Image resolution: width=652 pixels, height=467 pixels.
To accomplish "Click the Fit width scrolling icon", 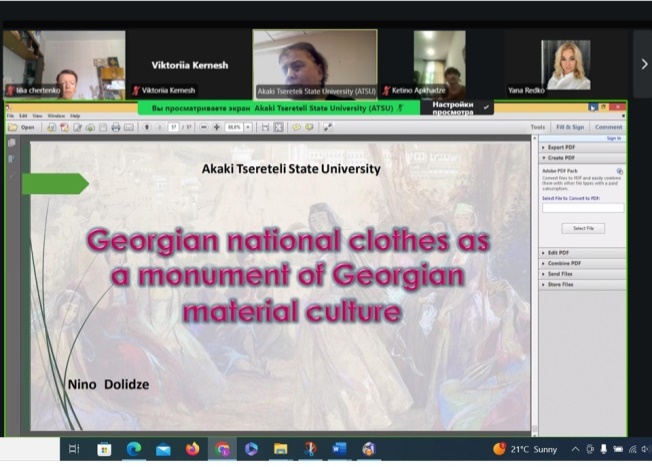I will 265,127.
